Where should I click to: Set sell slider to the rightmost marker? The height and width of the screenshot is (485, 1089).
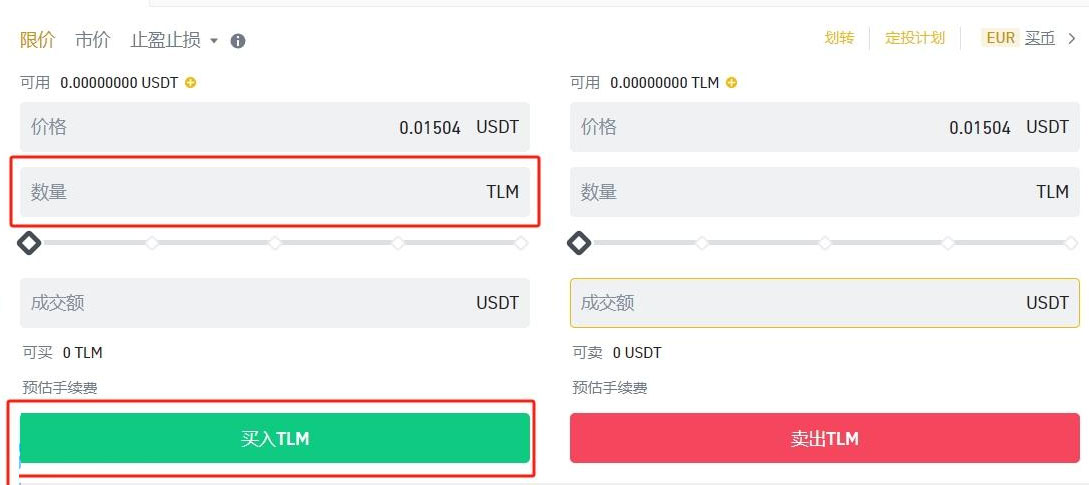point(1071,243)
